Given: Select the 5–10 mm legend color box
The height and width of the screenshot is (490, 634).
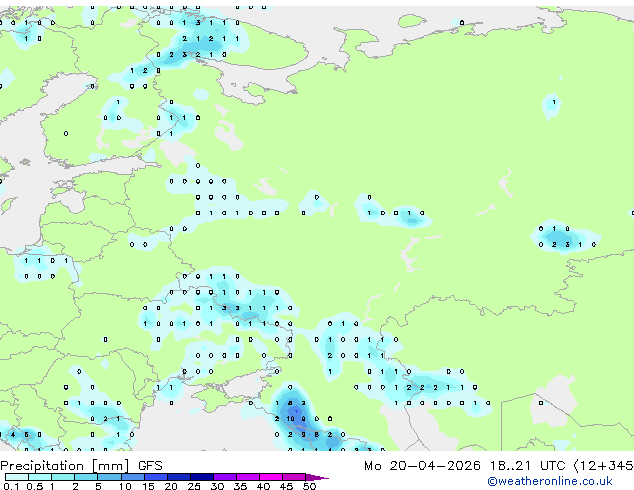Looking at the screenshot, I should [109, 477].
